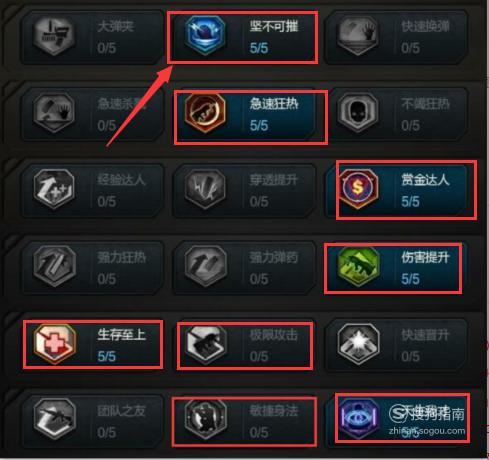Click the green 伤害提升 skill icon
This screenshot has width=489, height=460.
pyautogui.click(x=358, y=267)
